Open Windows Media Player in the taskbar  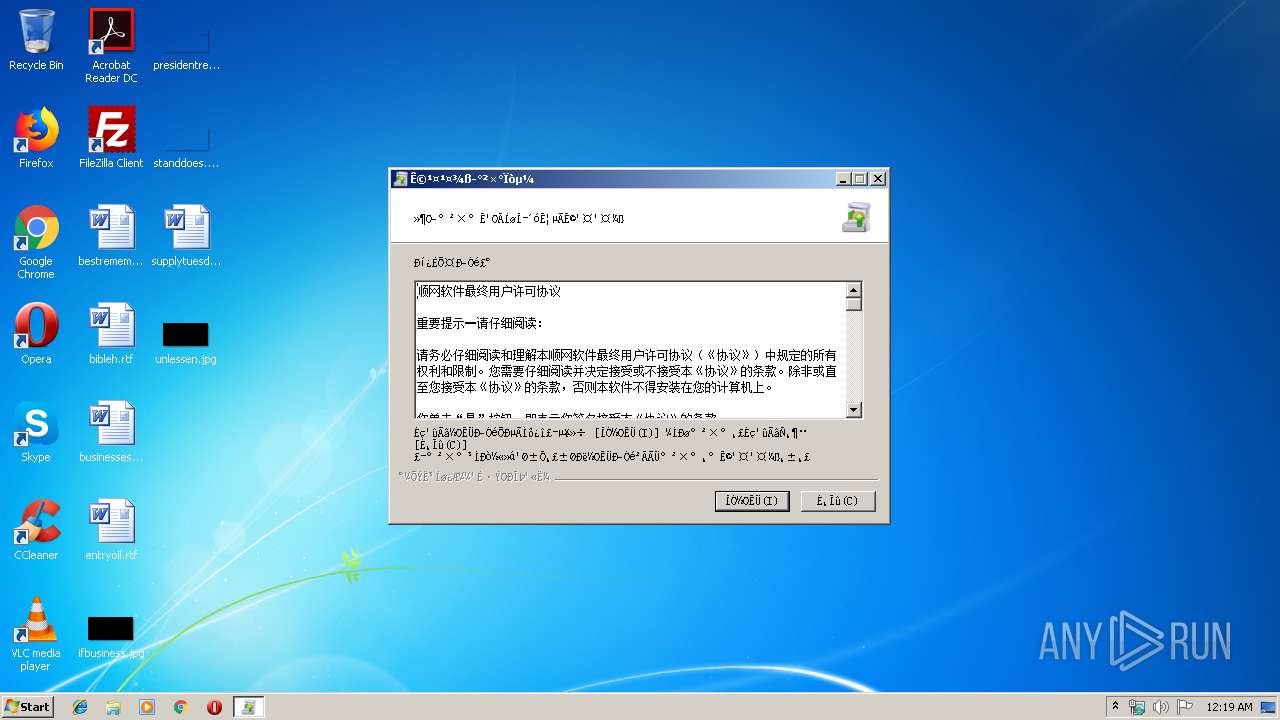pyautogui.click(x=147, y=707)
